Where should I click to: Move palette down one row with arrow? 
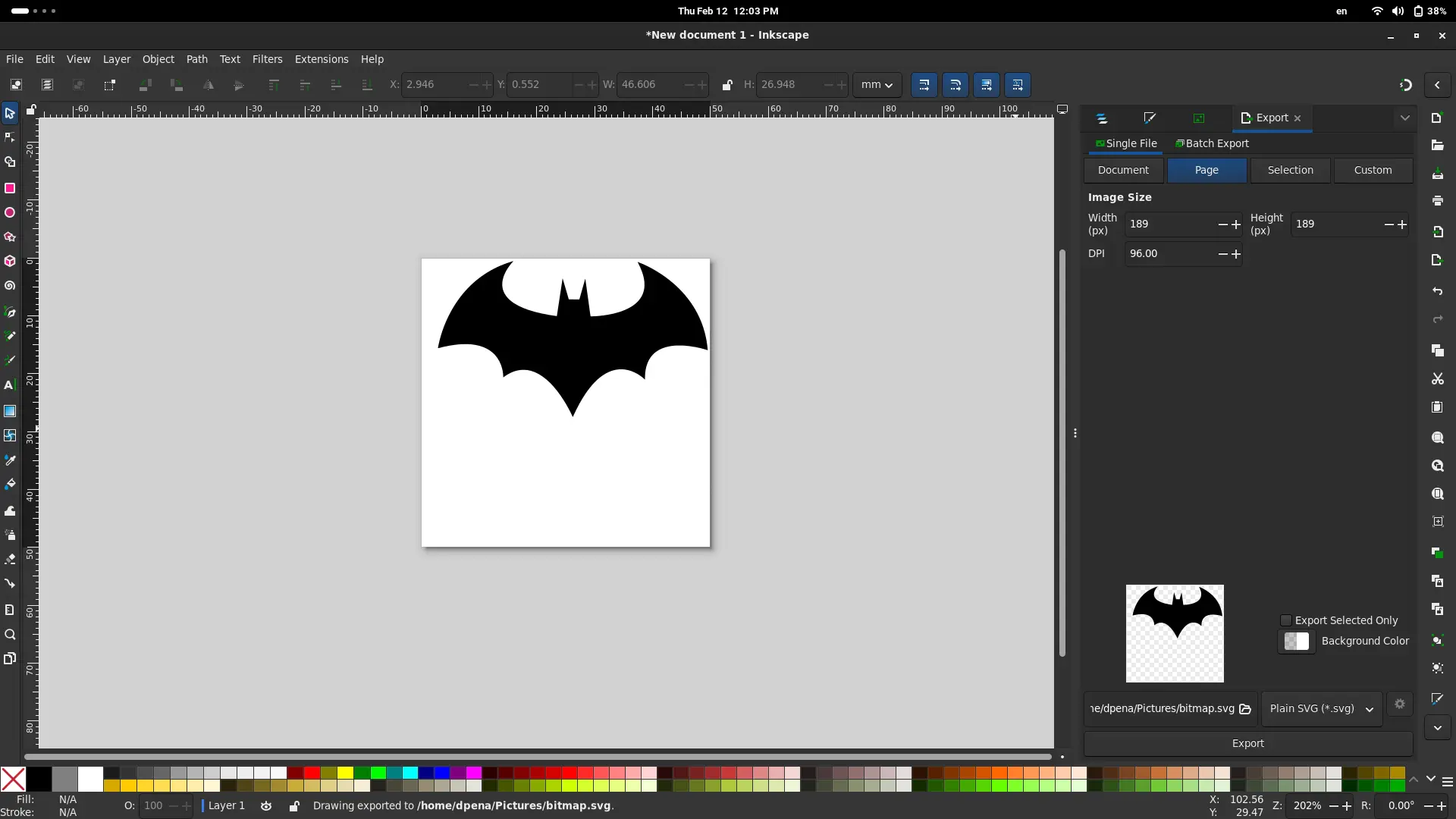(1430, 779)
